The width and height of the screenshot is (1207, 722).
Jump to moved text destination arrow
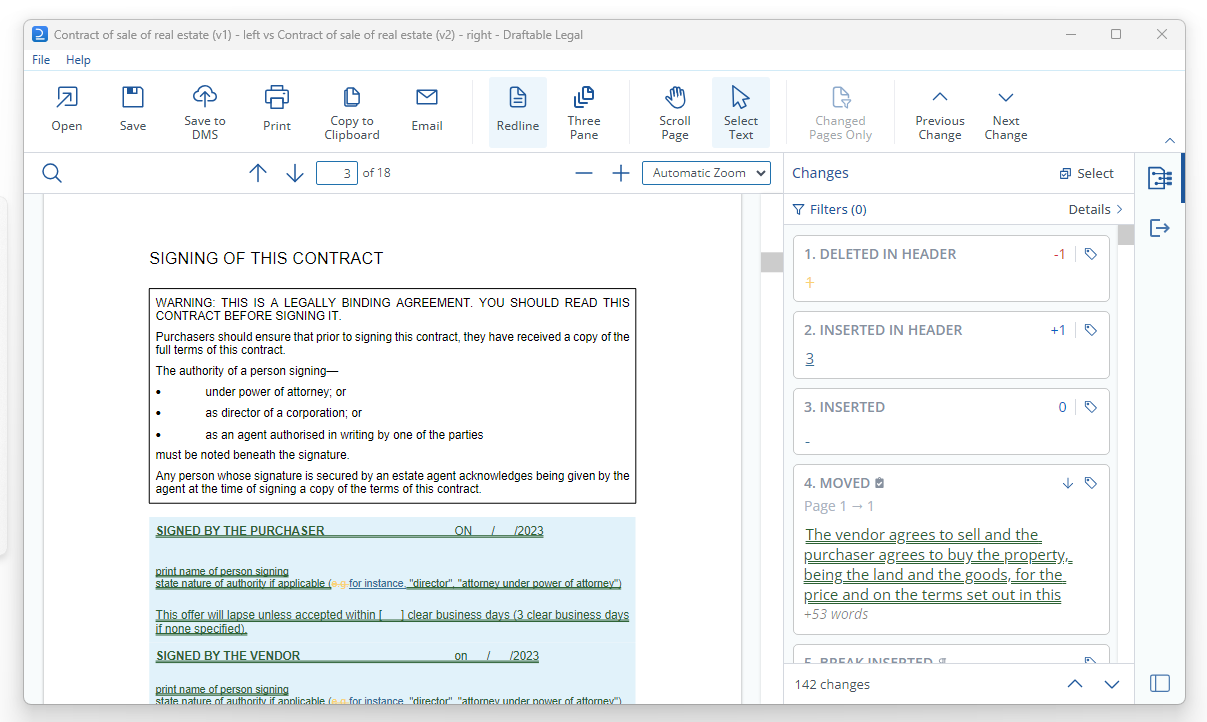pyautogui.click(x=1067, y=483)
